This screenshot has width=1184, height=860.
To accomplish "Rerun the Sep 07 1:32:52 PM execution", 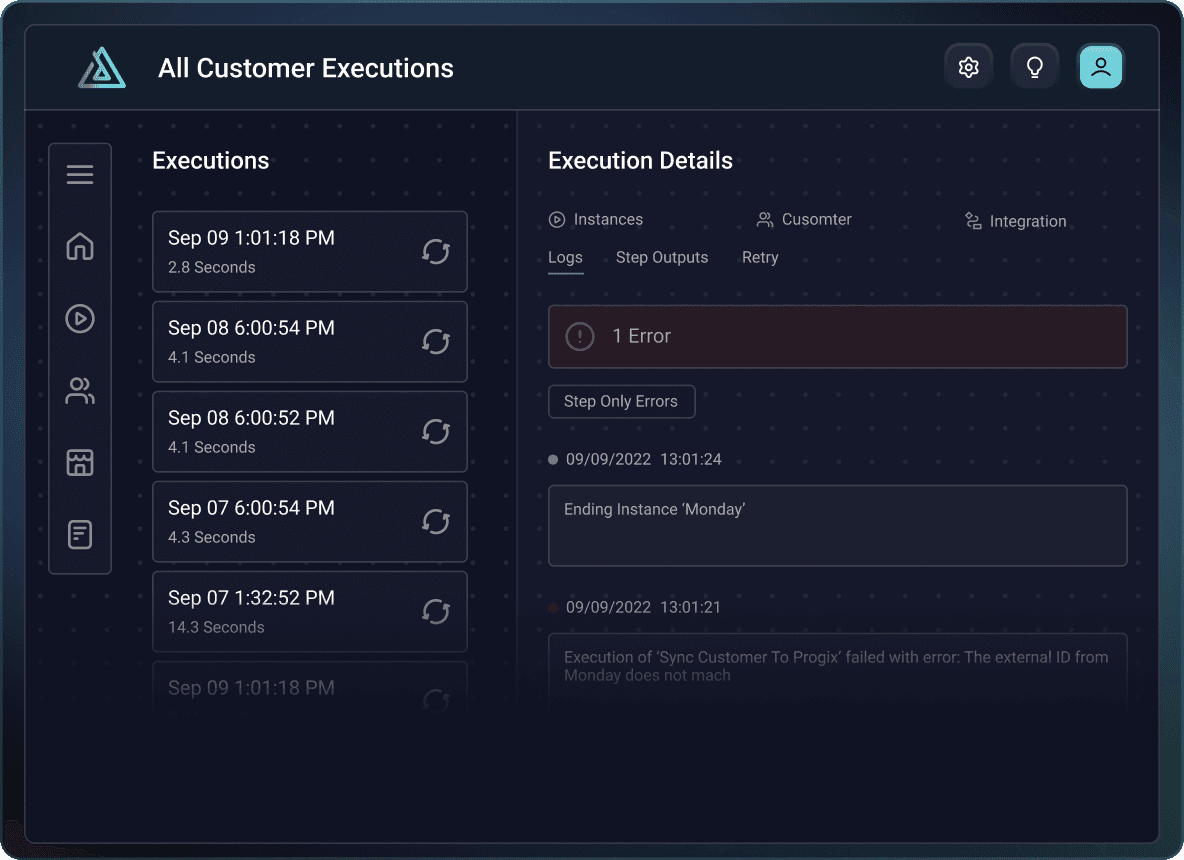I will (x=436, y=612).
